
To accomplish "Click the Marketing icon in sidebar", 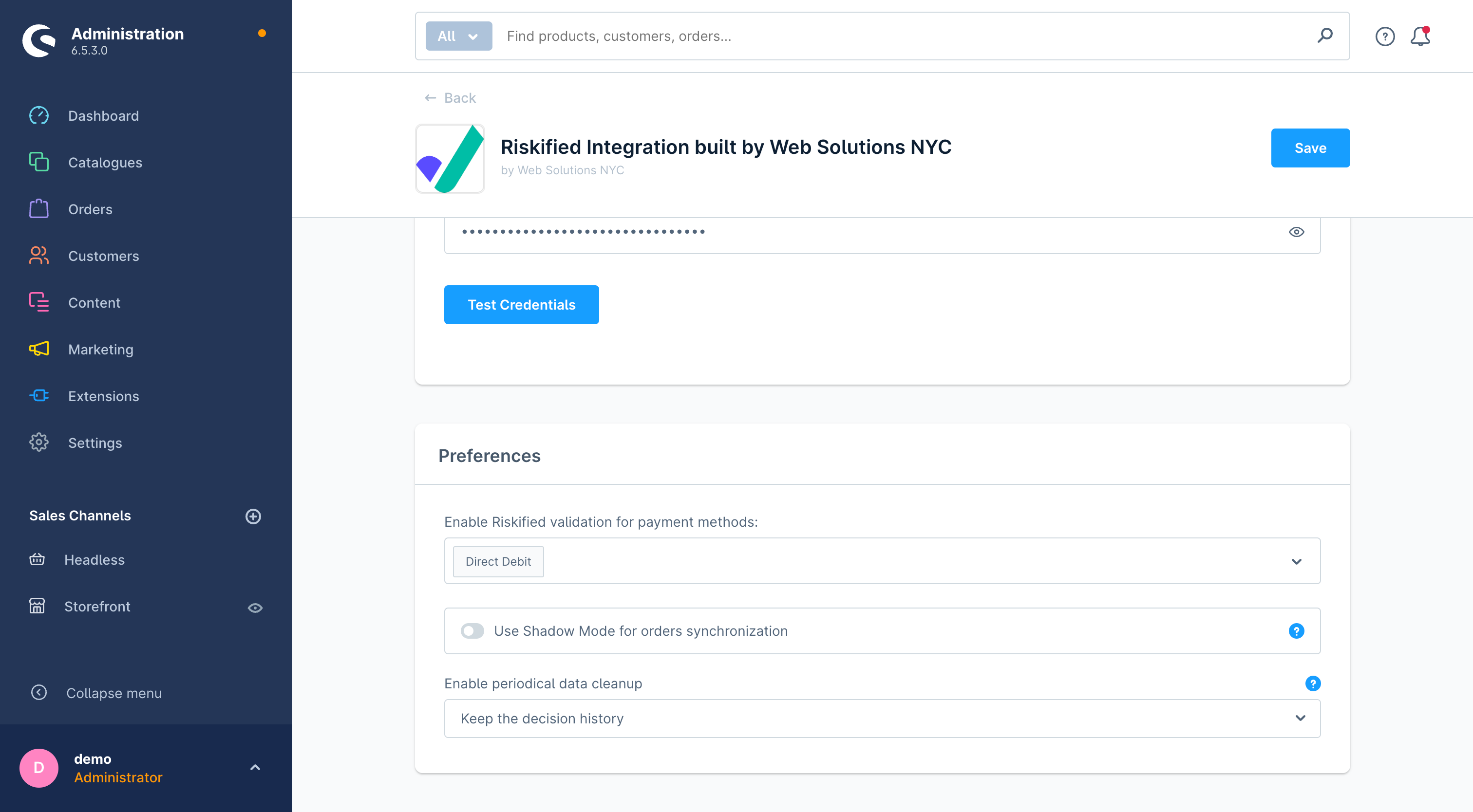I will (x=39, y=349).
